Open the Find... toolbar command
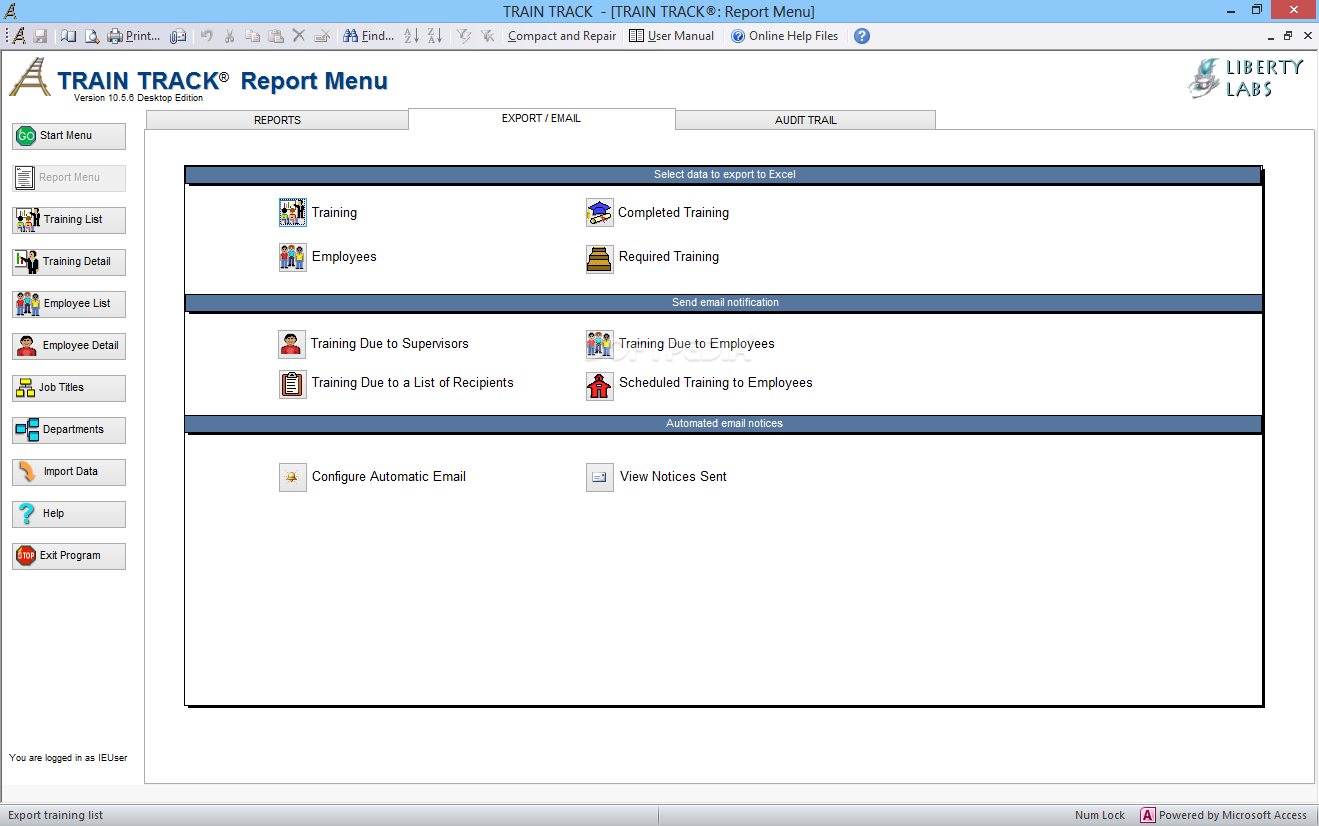Image resolution: width=1319 pixels, height=826 pixels. pyautogui.click(x=369, y=36)
